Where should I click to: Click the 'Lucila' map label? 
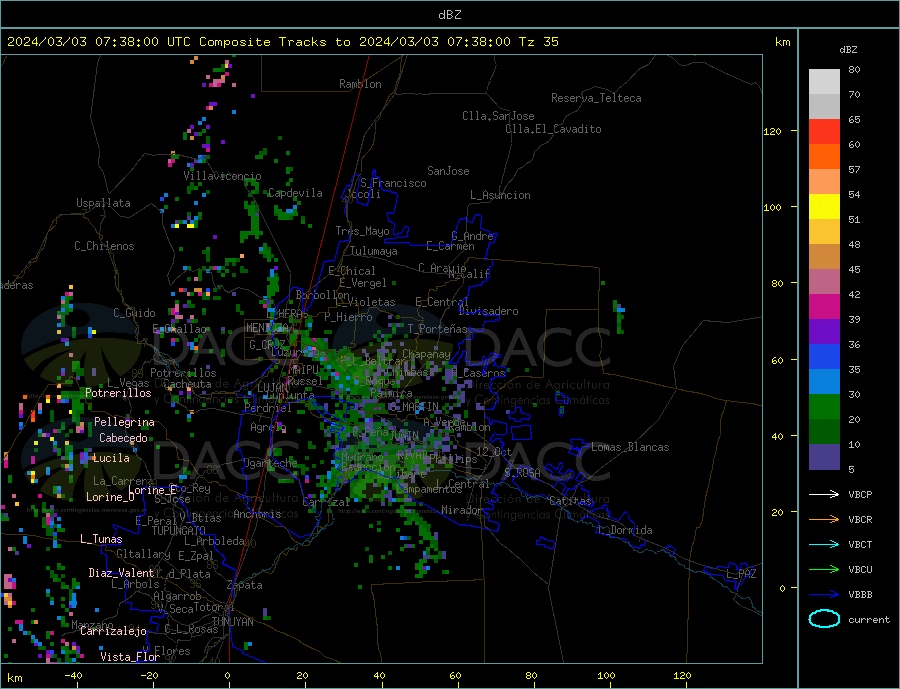[111, 458]
